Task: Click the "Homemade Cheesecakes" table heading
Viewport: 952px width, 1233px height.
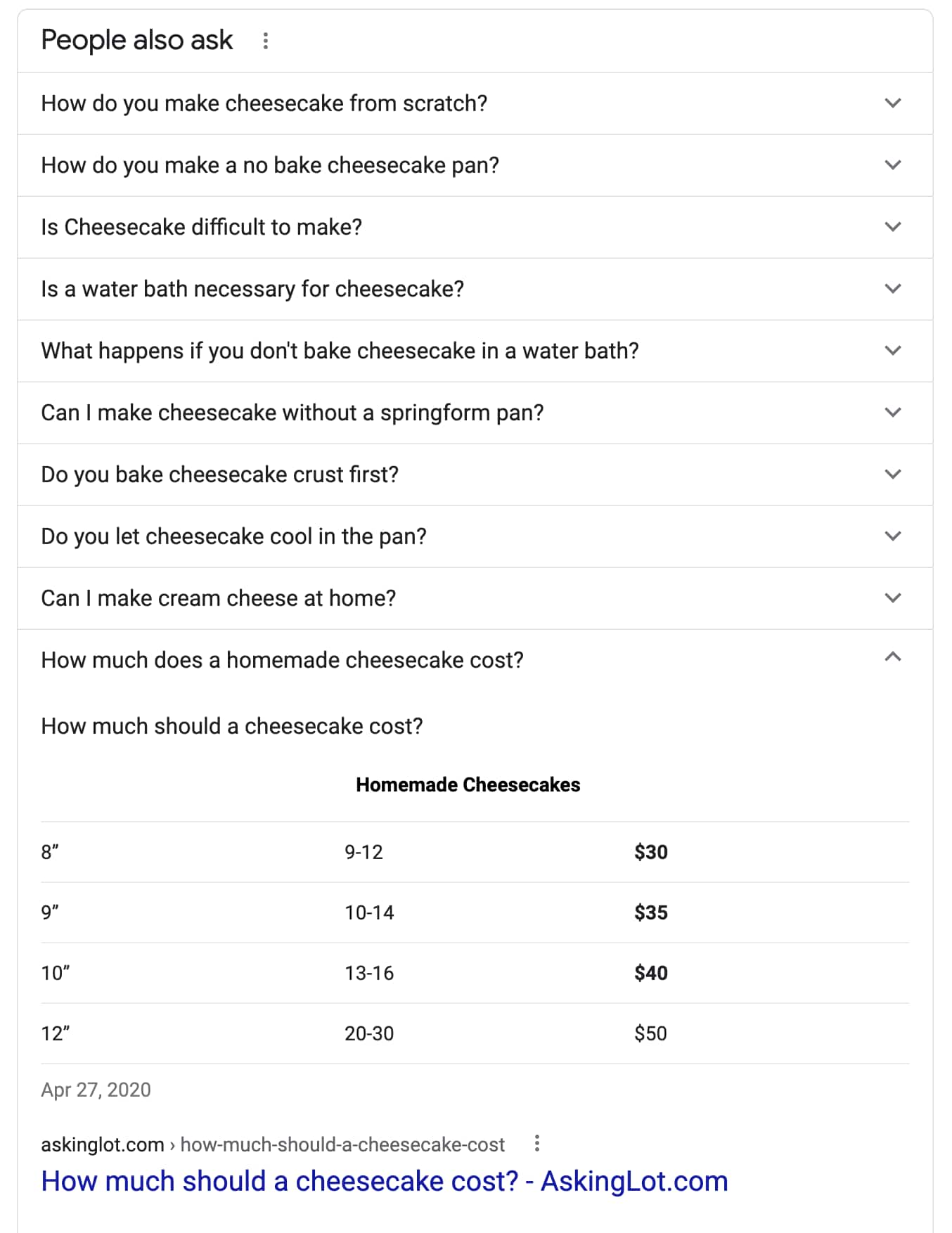Action: tap(468, 785)
